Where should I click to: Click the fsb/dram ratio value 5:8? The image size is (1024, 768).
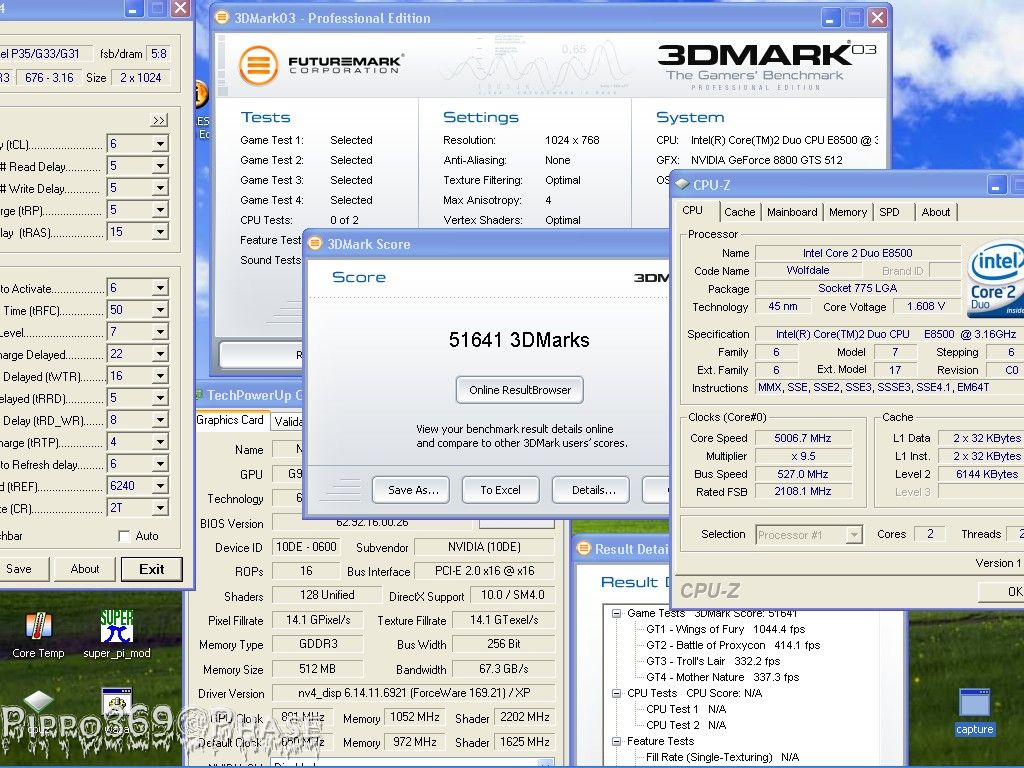[x=159, y=54]
